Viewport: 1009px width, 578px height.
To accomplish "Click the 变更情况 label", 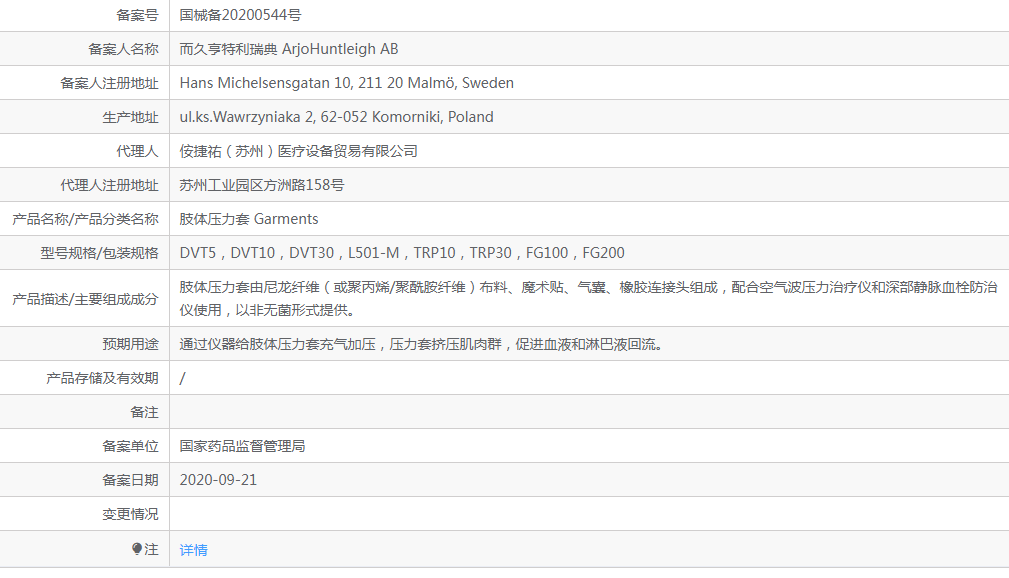I will click(x=130, y=514).
